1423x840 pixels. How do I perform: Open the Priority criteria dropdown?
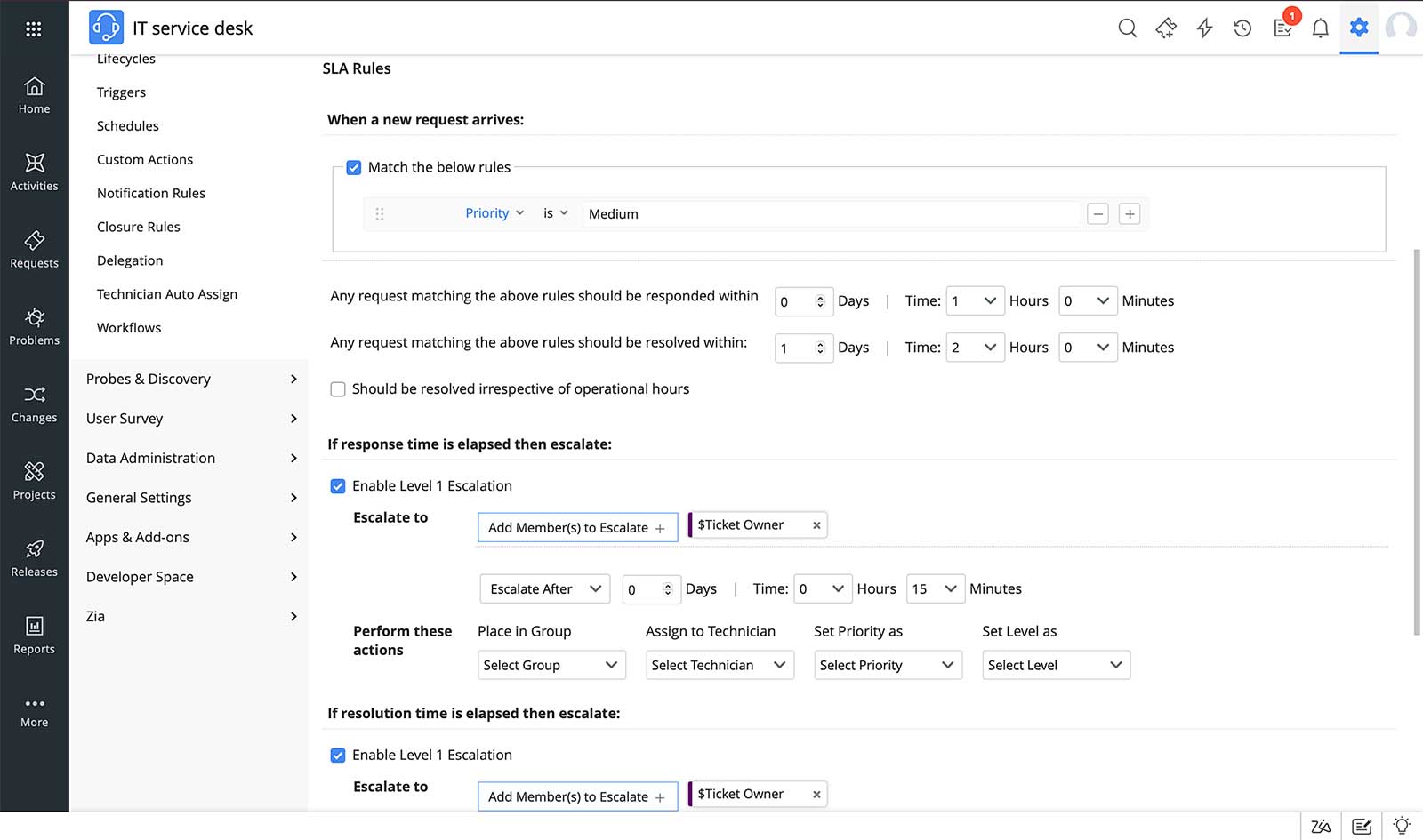click(494, 213)
